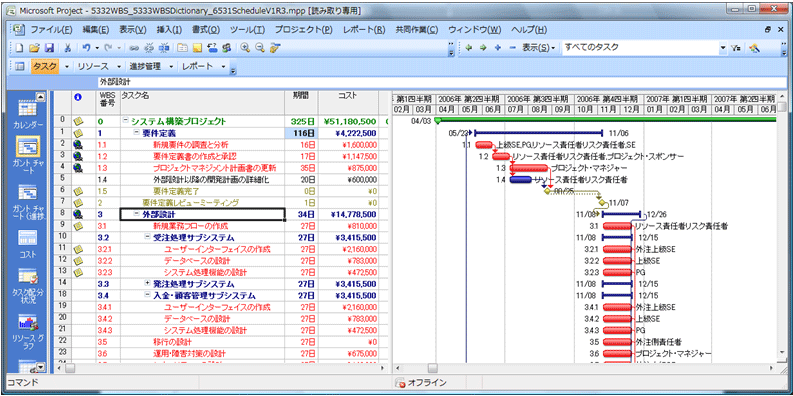The image size is (793, 396).
Task: Click the Save icon in the toolbar
Action: 50,48
